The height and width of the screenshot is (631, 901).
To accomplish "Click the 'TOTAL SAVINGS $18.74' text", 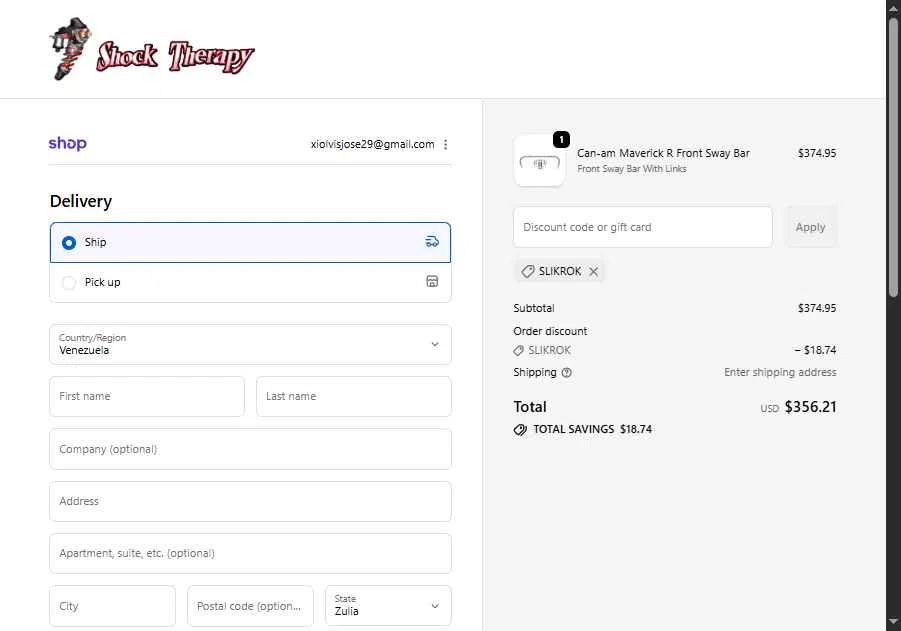I will coord(592,429).
